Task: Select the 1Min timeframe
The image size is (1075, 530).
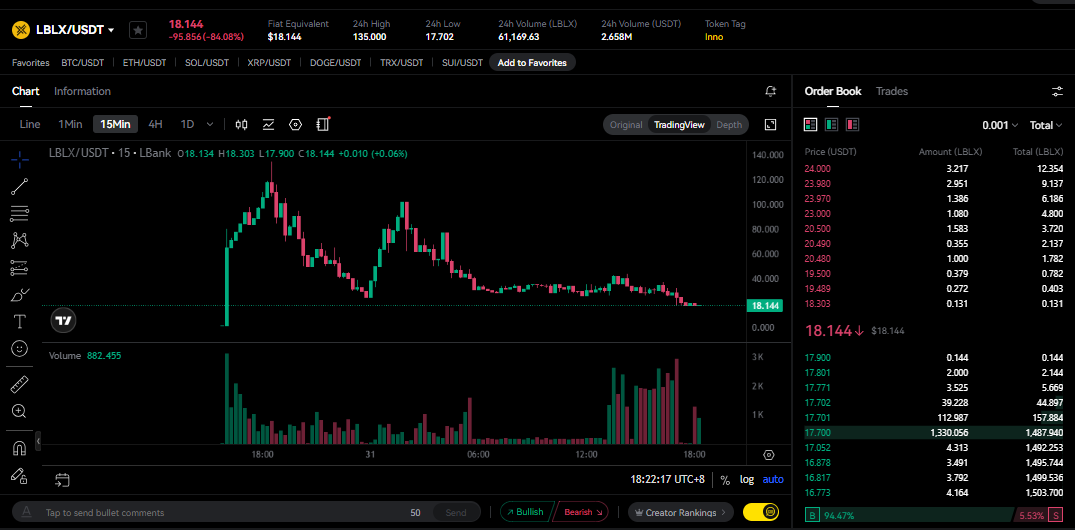Action: point(70,124)
